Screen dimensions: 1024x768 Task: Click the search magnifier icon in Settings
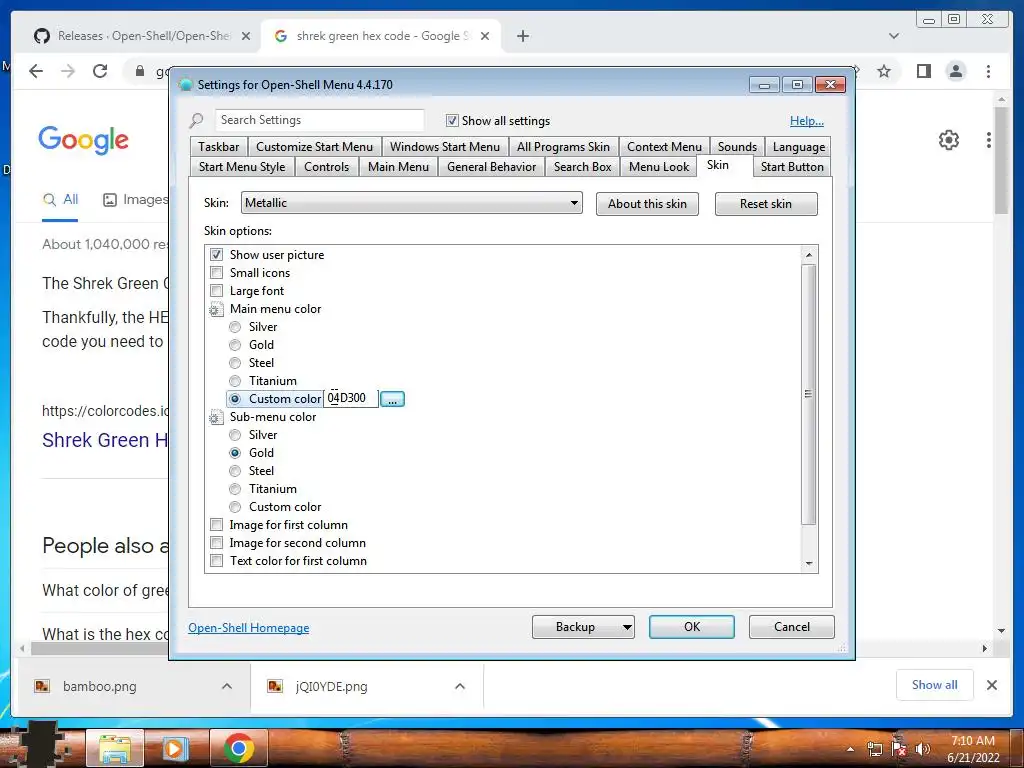(197, 121)
